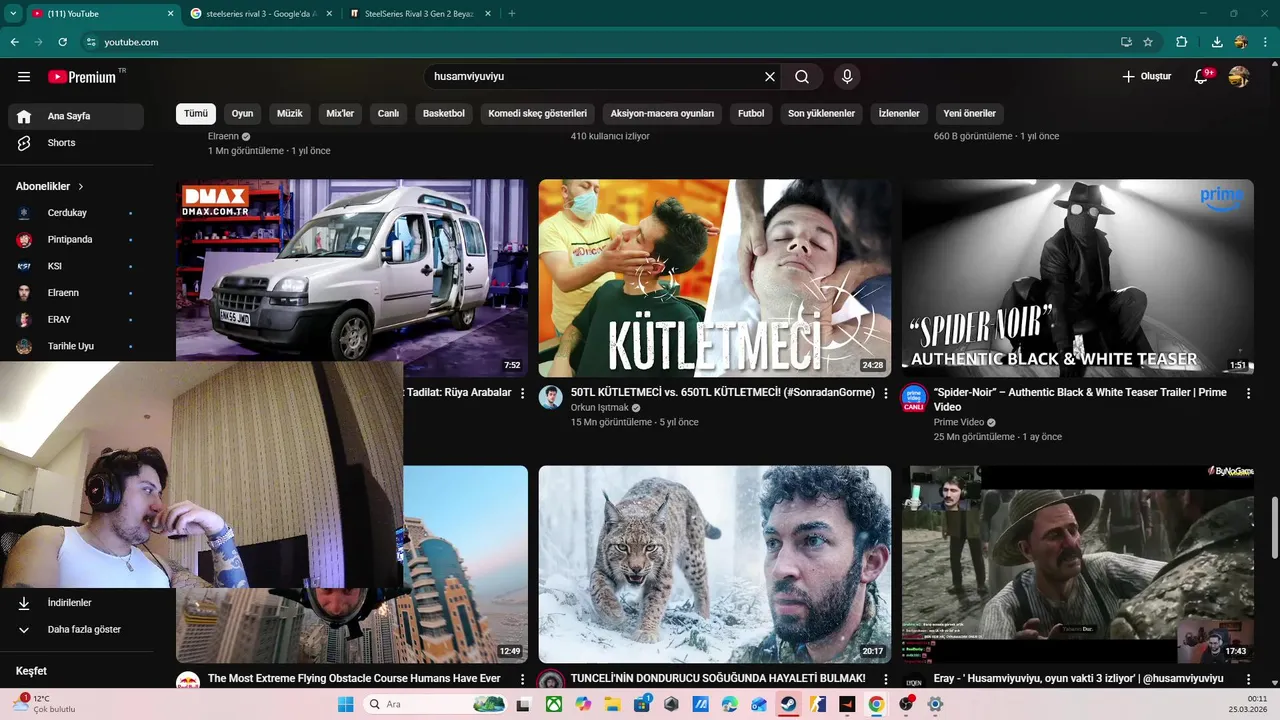
Task: Go back in browser history
Action: (x=14, y=42)
